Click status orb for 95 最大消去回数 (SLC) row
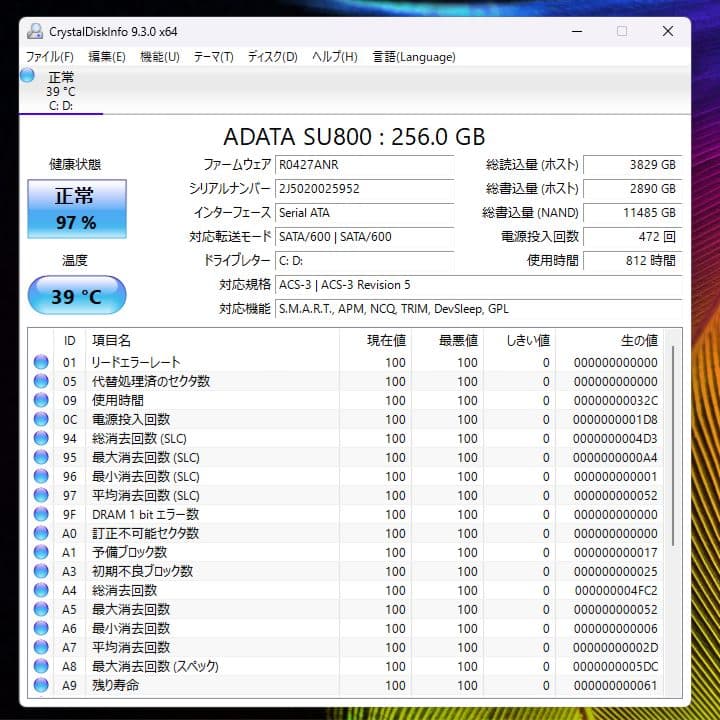The height and width of the screenshot is (720, 720). tap(41, 457)
